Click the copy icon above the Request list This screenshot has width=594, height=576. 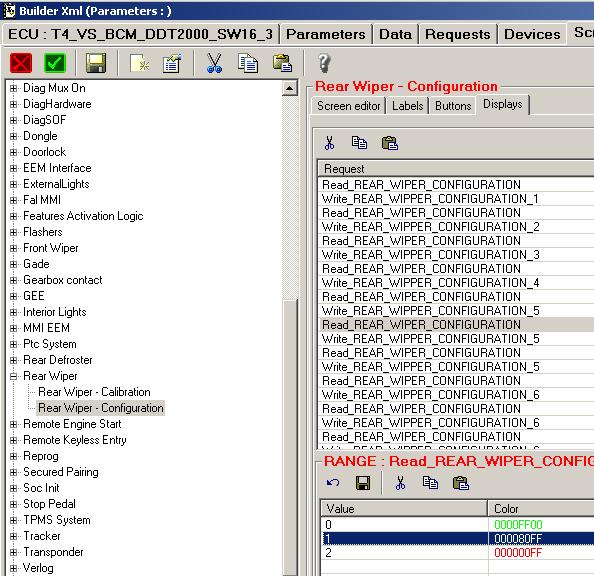[359, 143]
